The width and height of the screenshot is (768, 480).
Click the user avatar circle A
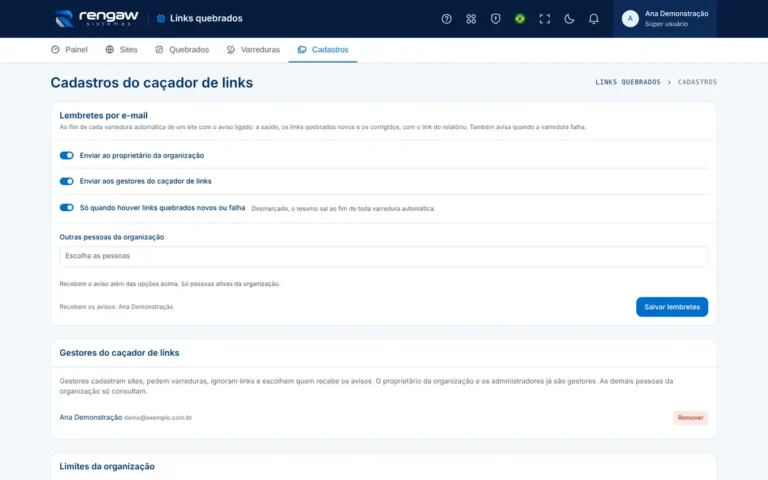tap(630, 19)
